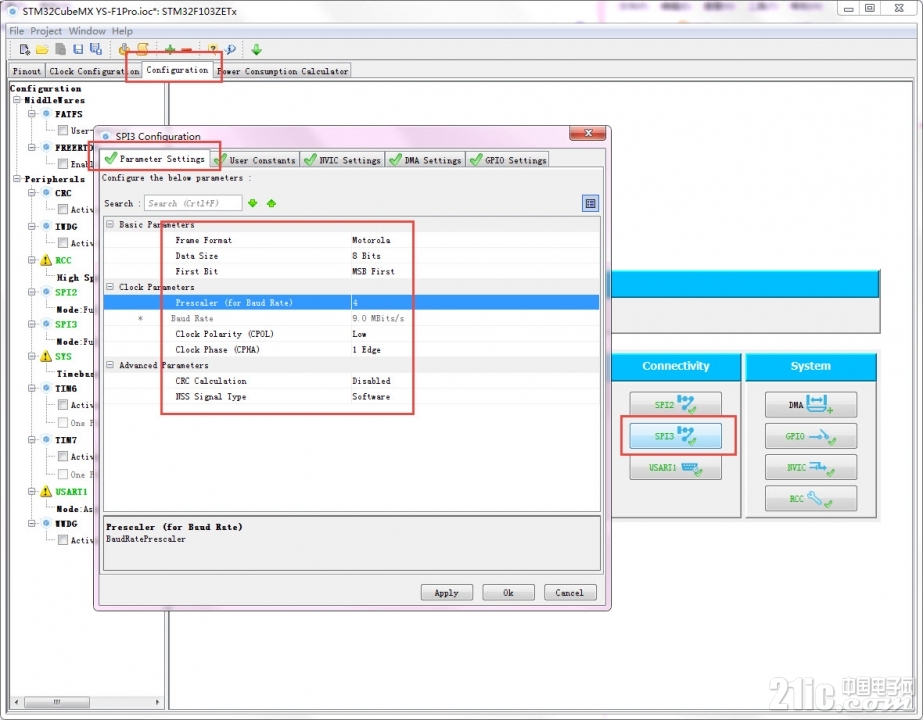
Task: Open the Project menu
Action: click(x=46, y=31)
